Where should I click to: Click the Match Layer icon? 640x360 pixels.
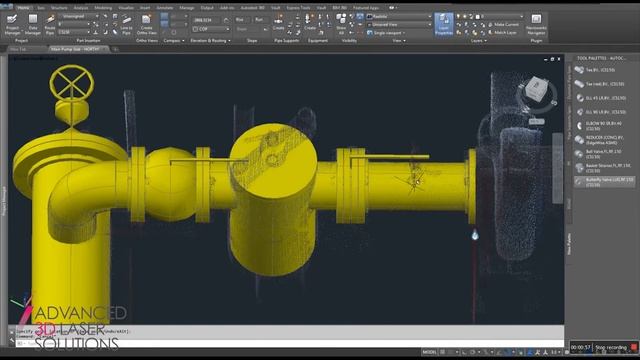[x=491, y=32]
